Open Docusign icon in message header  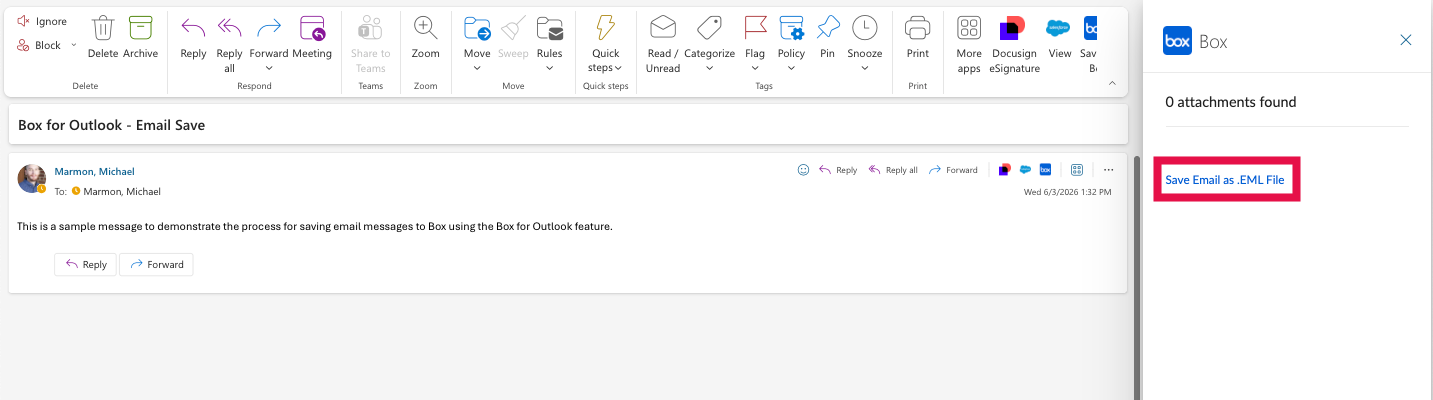[x=1005, y=170]
